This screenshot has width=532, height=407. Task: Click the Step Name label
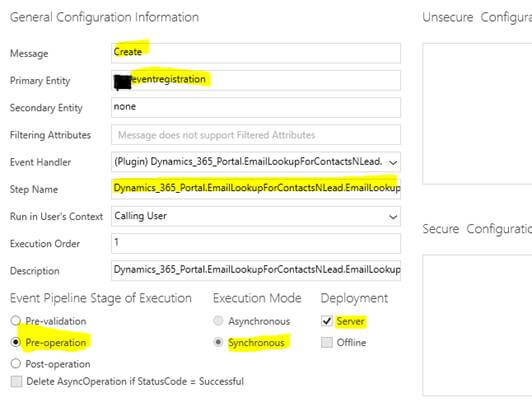(x=34, y=189)
